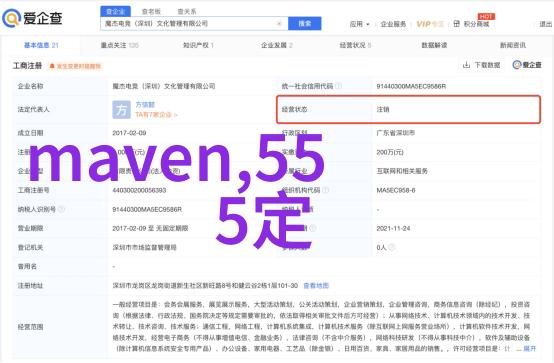Select the 200万(元) paid-in capital value

coord(390,152)
